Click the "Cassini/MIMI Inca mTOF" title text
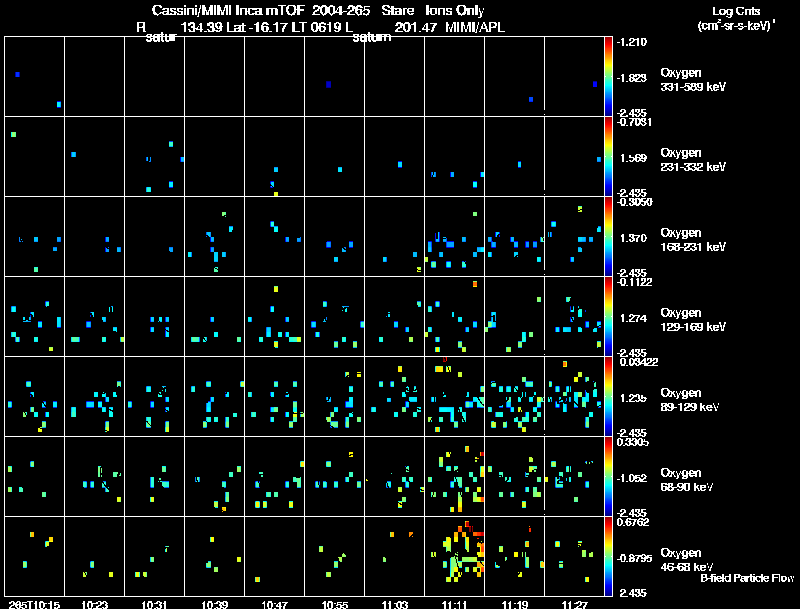 coord(228,10)
